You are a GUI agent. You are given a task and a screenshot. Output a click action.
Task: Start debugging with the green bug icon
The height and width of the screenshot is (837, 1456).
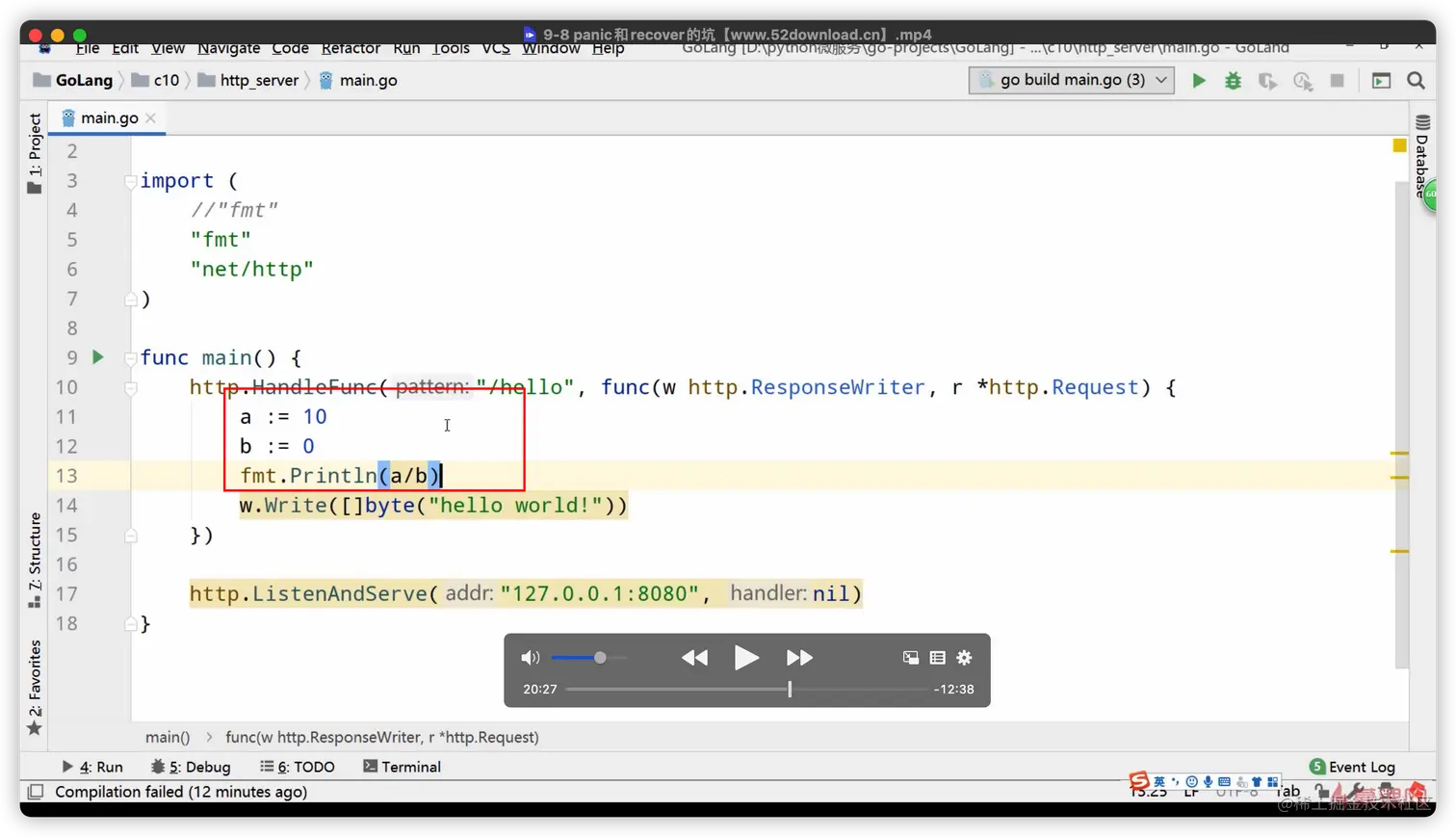click(1233, 81)
